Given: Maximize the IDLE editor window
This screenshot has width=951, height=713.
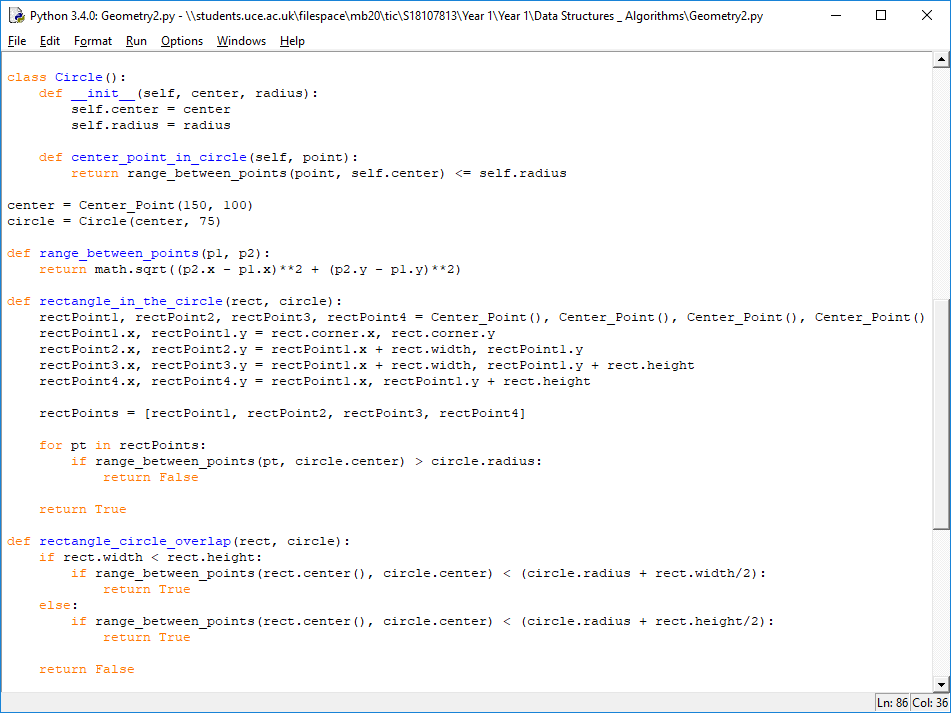Looking at the screenshot, I should click(881, 16).
